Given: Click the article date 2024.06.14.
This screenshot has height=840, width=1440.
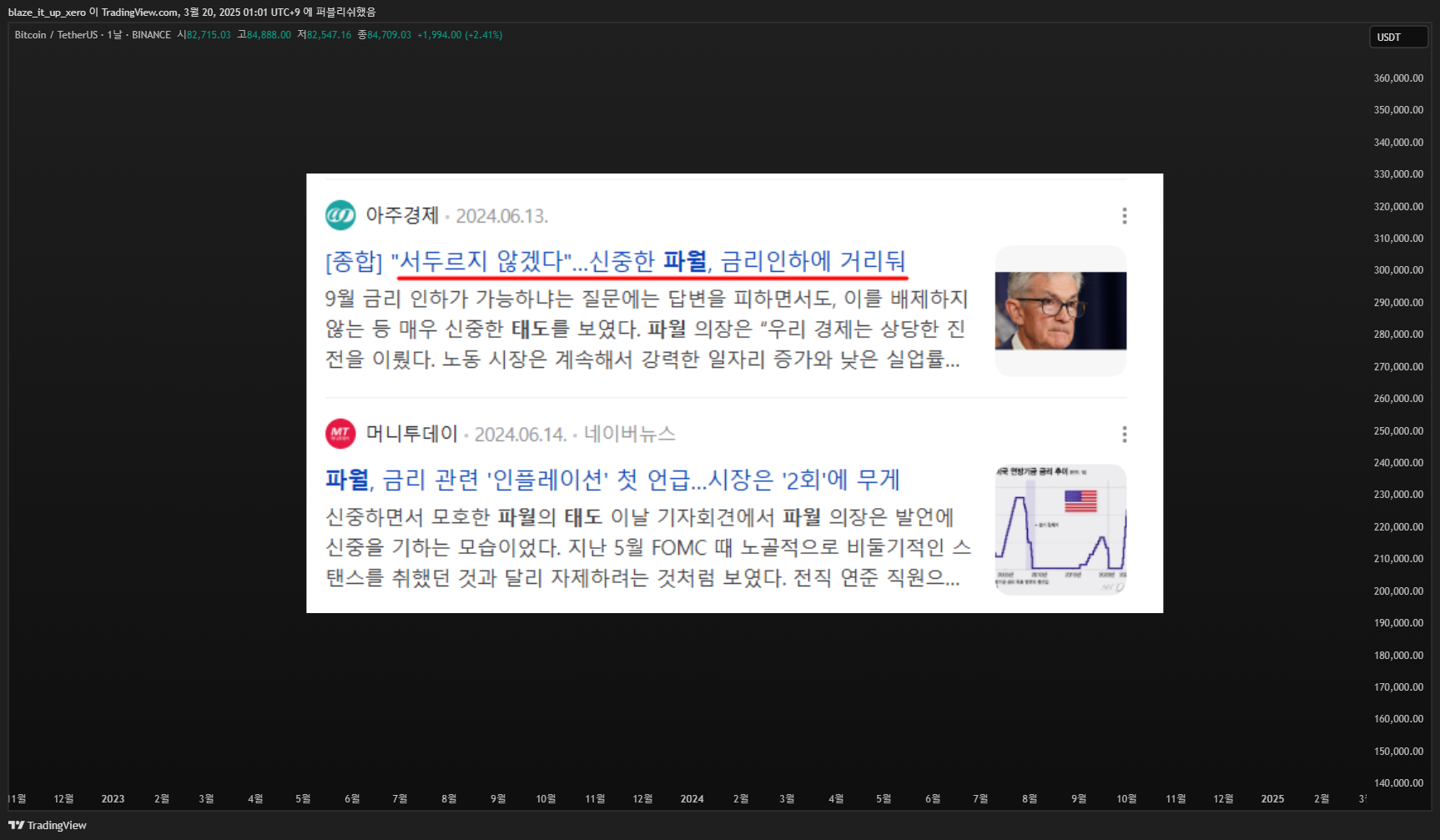Looking at the screenshot, I should [x=521, y=435].
